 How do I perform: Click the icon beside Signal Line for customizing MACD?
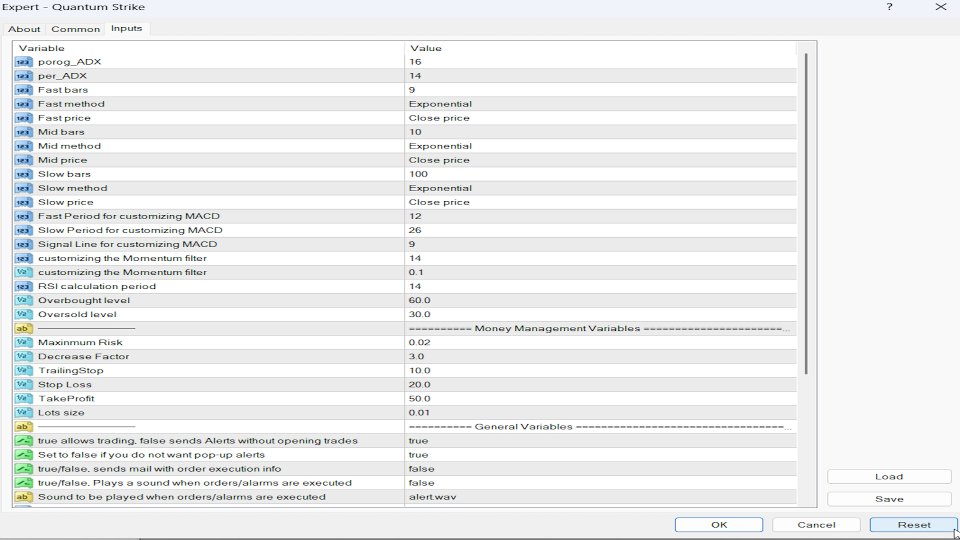(x=23, y=244)
